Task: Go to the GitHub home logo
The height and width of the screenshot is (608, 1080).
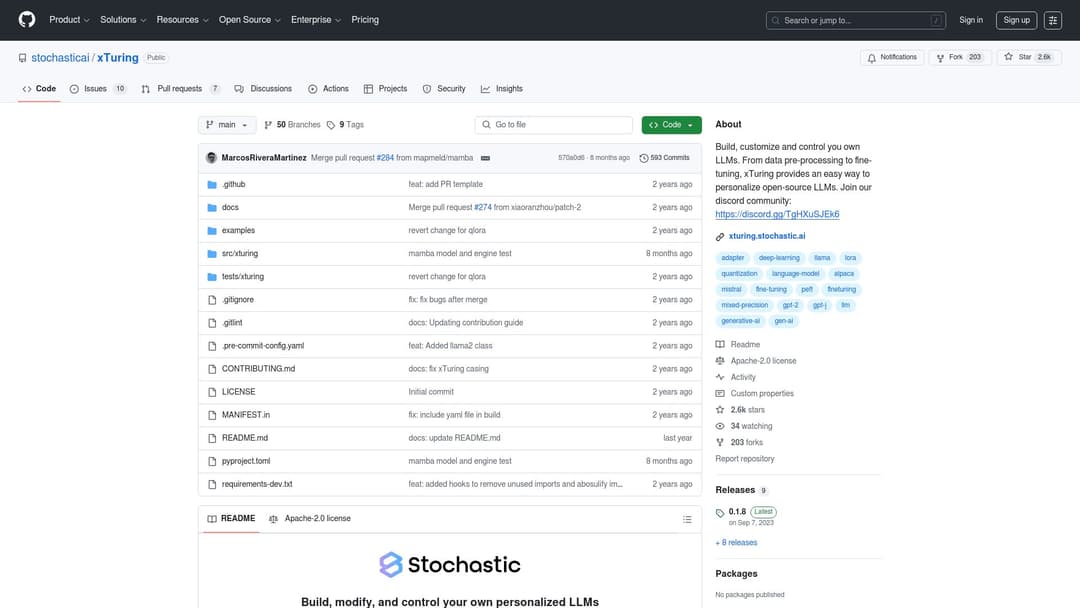Action: pyautogui.click(x=27, y=19)
